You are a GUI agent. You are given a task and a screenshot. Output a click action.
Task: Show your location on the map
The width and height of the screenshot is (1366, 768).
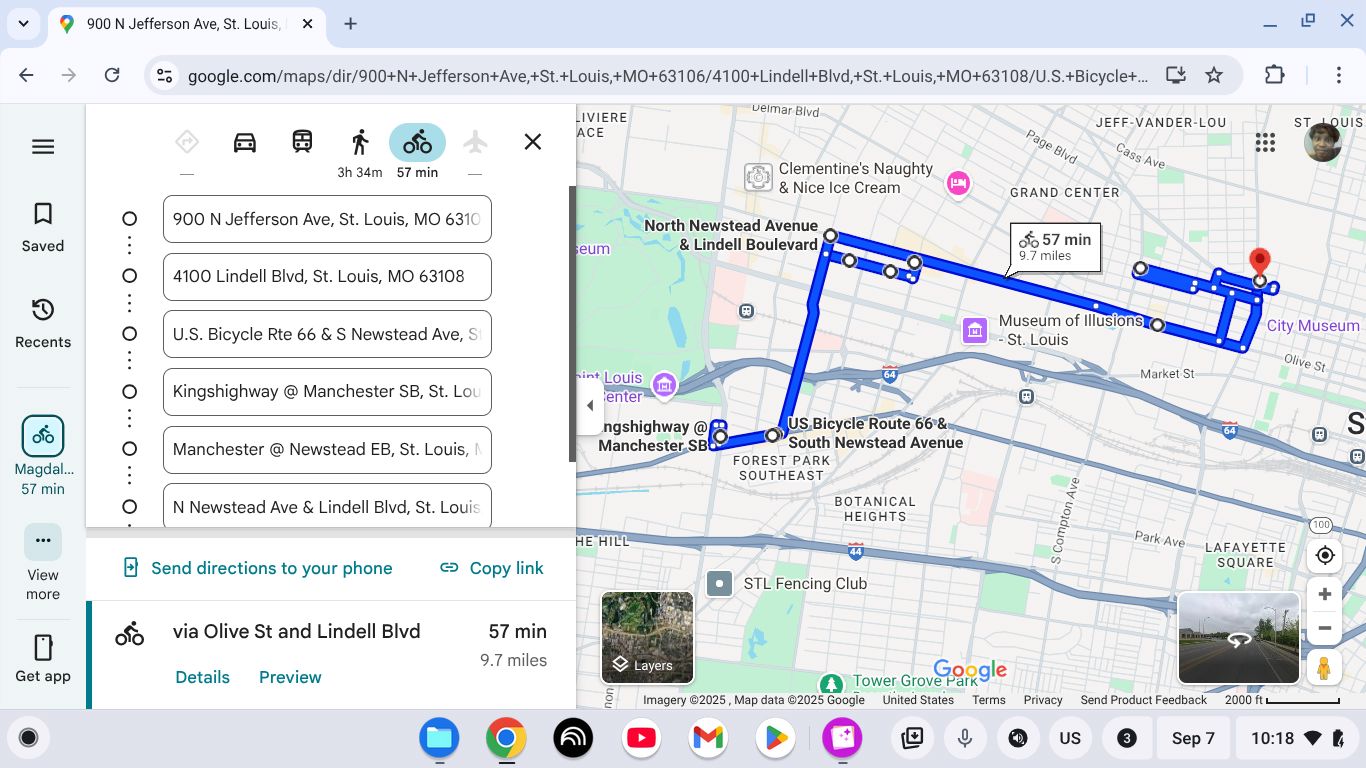(1325, 555)
